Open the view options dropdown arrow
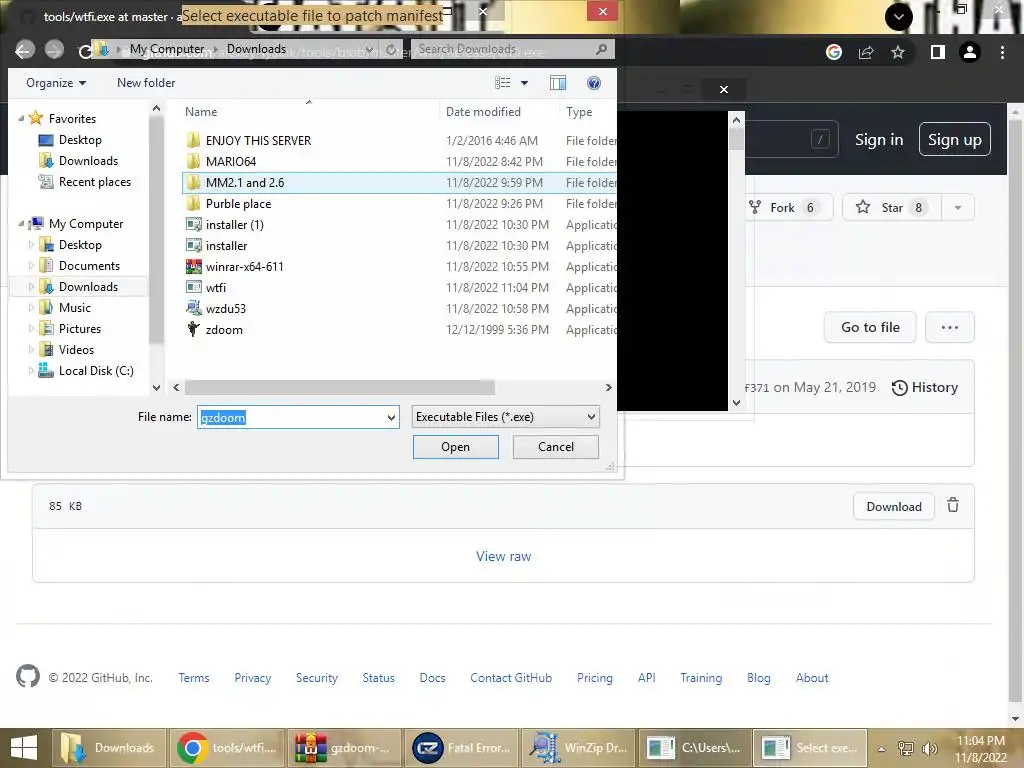Viewport: 1024px width, 768px height. [x=524, y=83]
